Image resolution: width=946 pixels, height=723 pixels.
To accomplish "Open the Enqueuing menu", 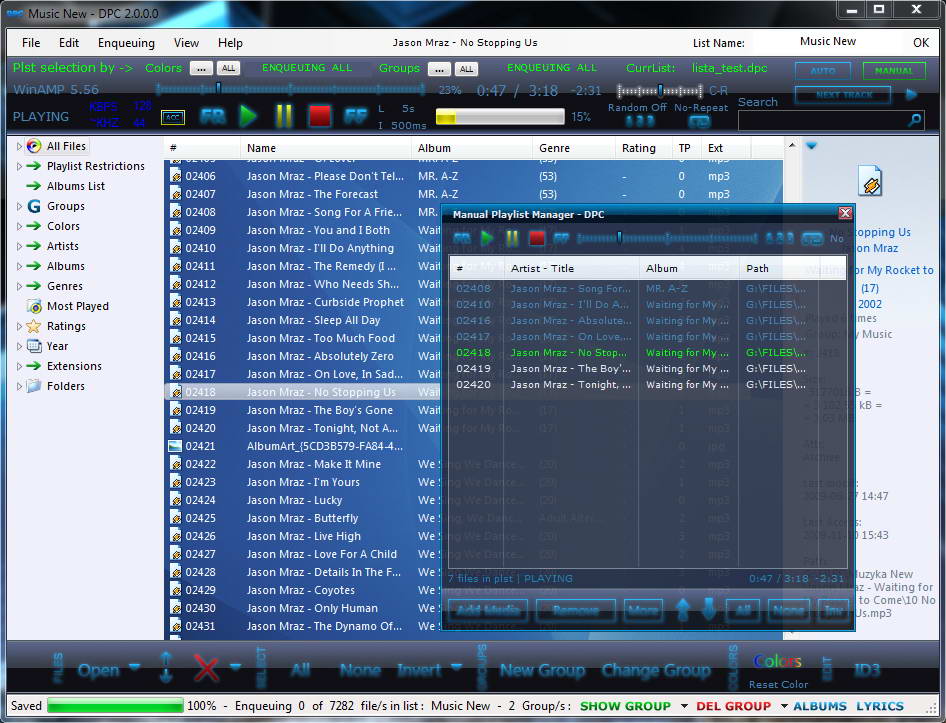I will pos(126,43).
